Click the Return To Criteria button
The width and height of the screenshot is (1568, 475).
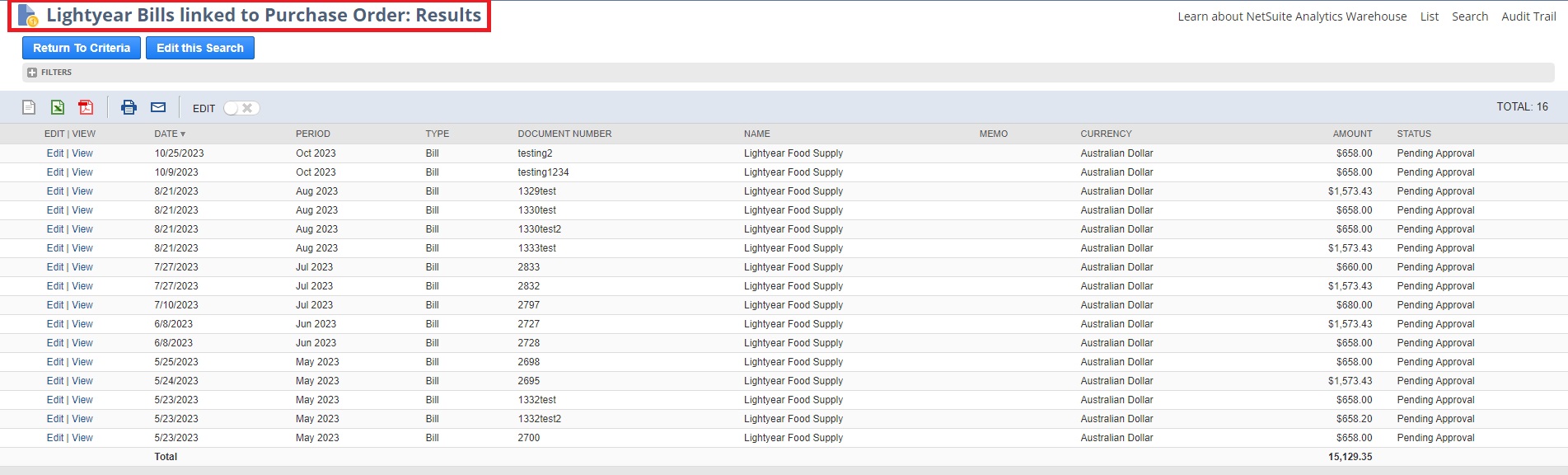coord(82,48)
